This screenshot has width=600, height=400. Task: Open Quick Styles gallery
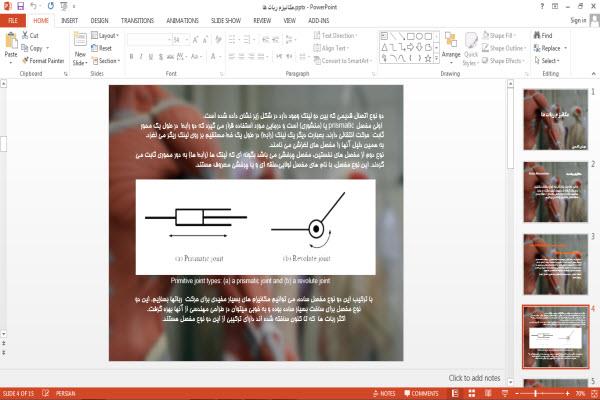pos(471,49)
